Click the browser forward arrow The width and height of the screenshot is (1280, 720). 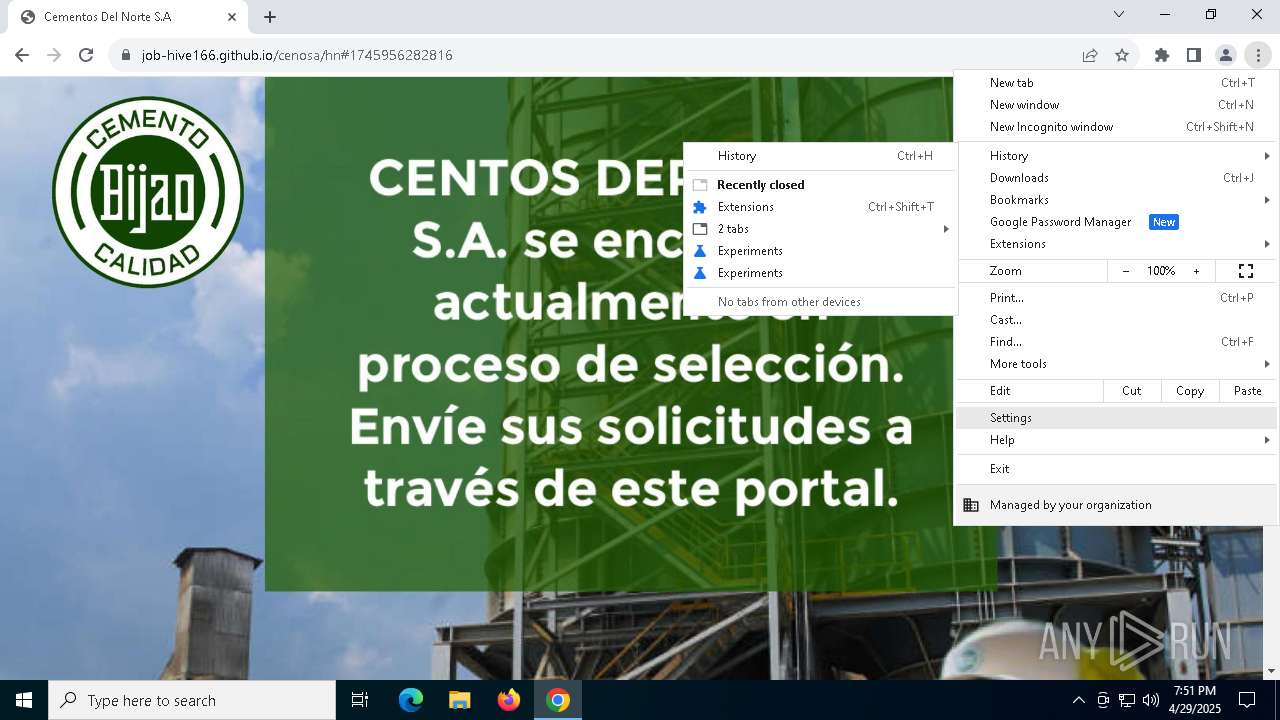pos(54,55)
